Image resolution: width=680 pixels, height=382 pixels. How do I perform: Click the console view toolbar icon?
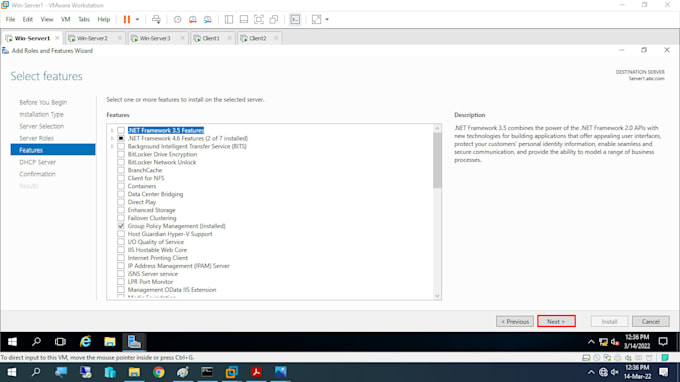click(295, 20)
